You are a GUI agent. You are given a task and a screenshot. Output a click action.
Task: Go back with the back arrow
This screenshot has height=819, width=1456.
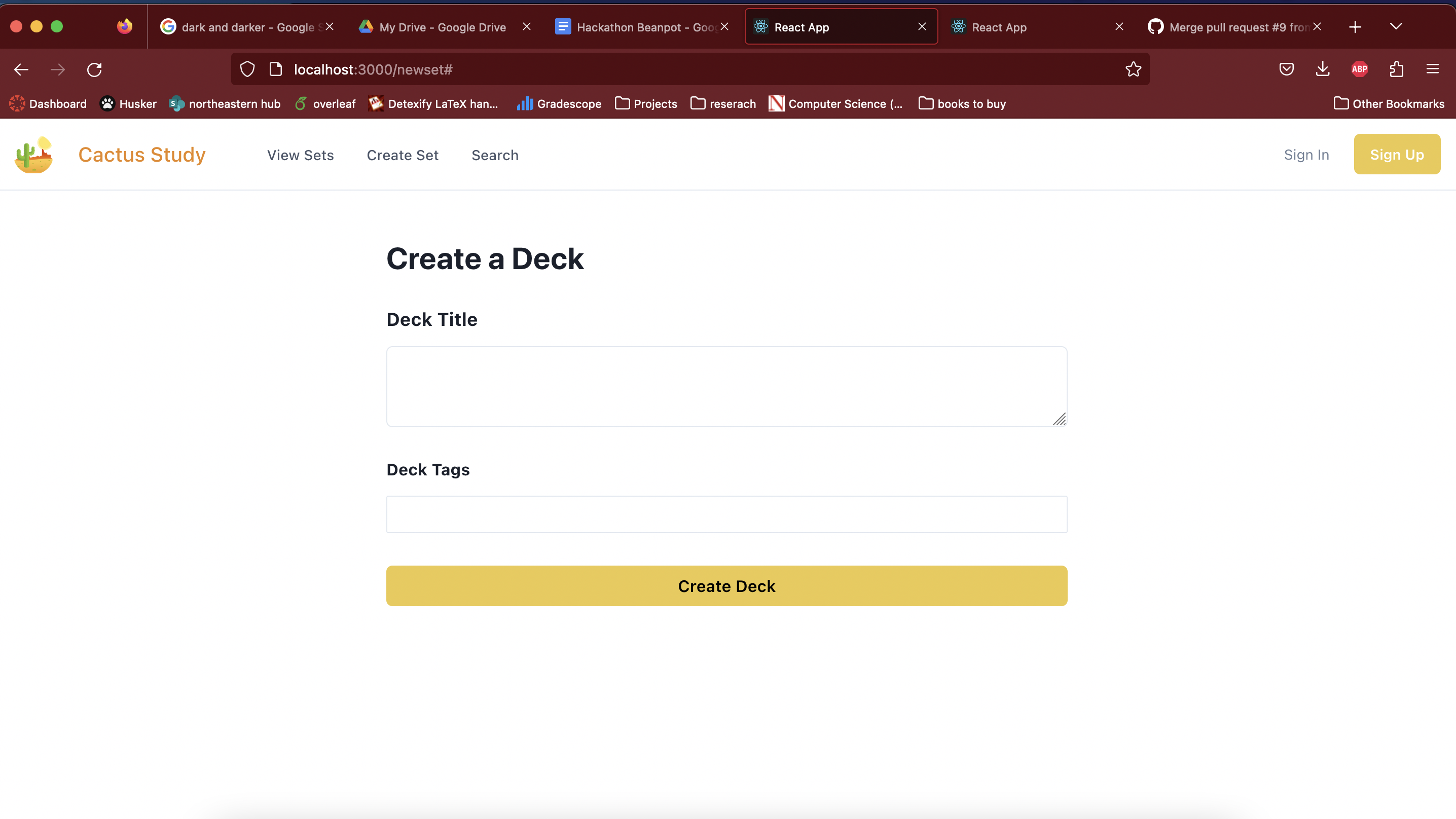click(x=21, y=69)
